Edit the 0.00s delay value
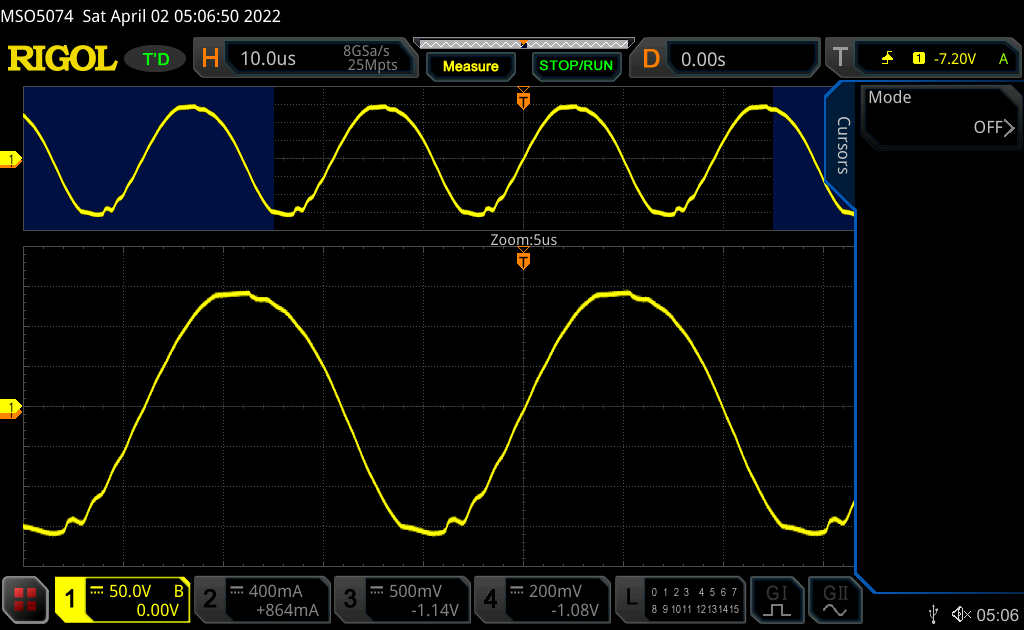Image resolution: width=1024 pixels, height=630 pixels. pyautogui.click(x=703, y=59)
